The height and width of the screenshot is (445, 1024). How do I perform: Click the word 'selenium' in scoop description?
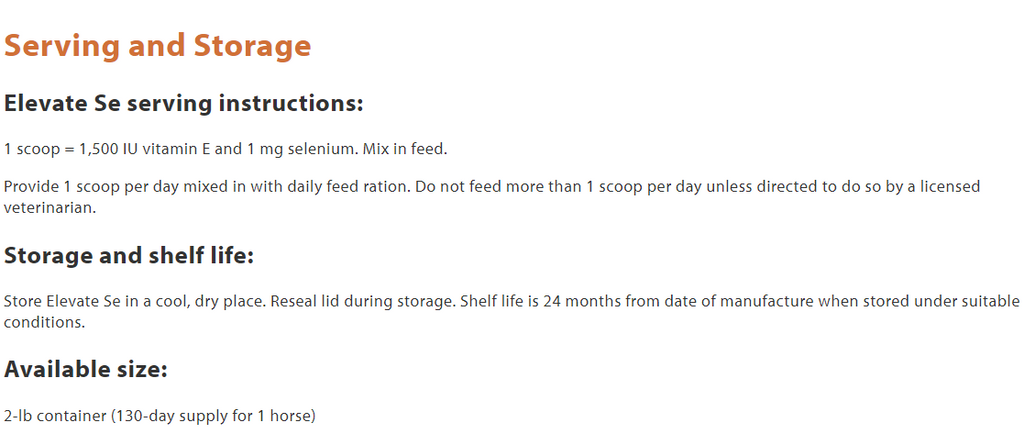[324, 149]
